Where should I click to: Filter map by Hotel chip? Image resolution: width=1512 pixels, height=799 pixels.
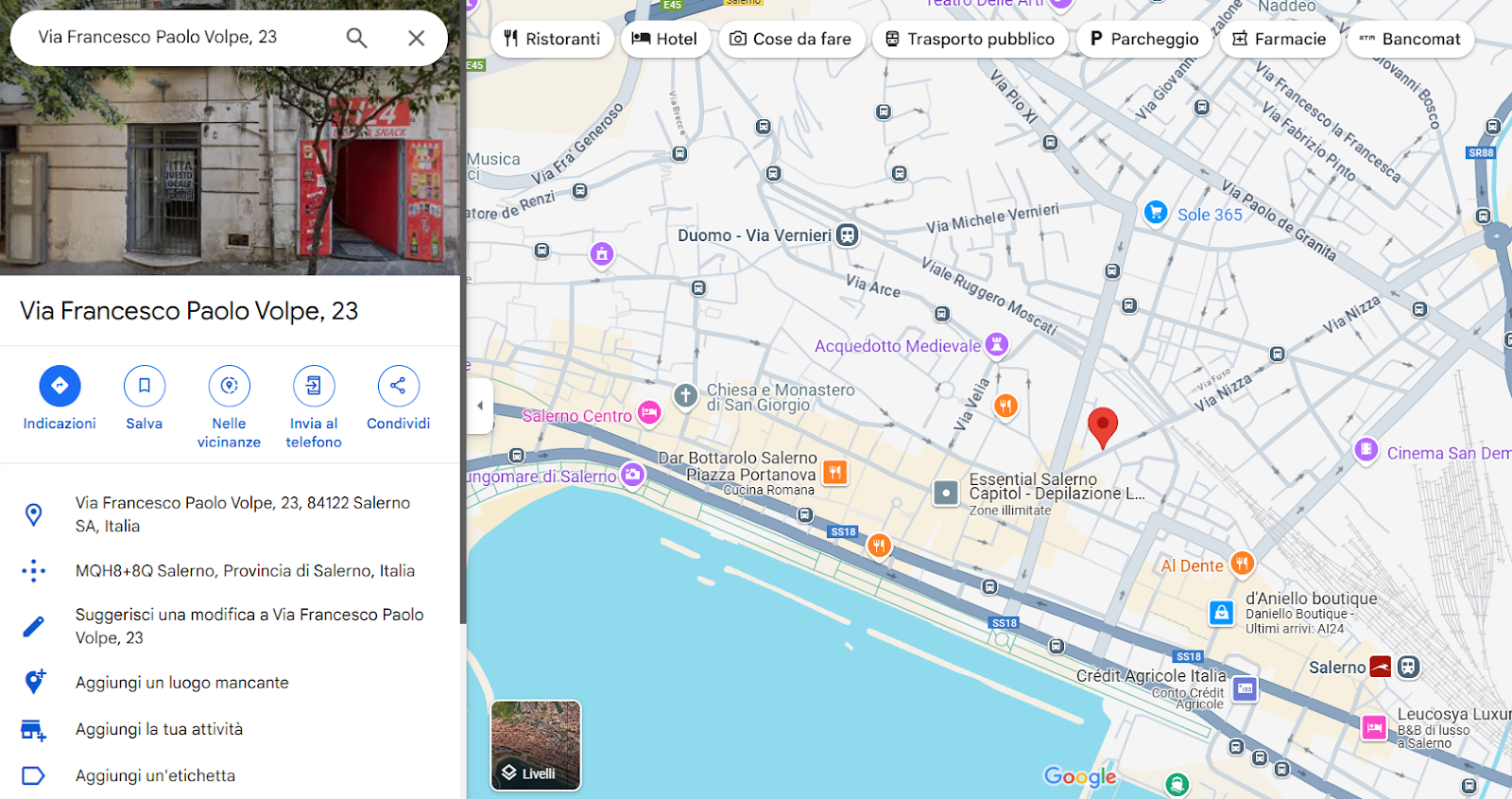[x=665, y=39]
